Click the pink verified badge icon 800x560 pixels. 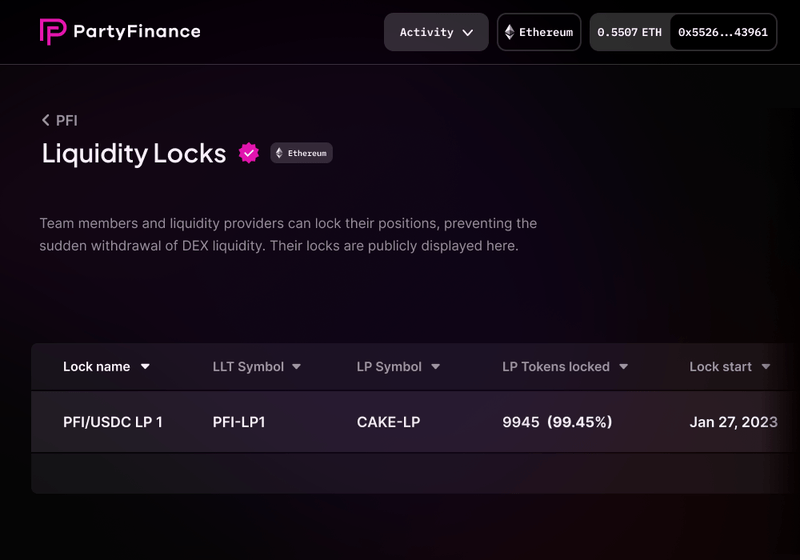pos(249,153)
